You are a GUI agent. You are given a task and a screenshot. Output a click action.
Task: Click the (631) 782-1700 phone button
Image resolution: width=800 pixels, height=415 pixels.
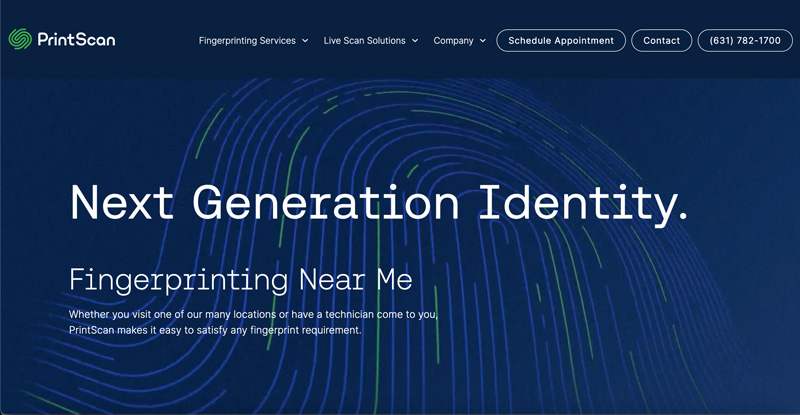(x=745, y=40)
